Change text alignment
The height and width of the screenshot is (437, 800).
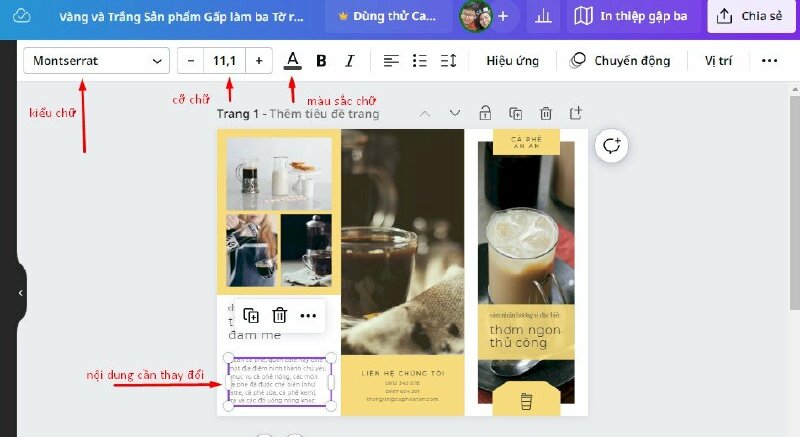[x=391, y=61]
